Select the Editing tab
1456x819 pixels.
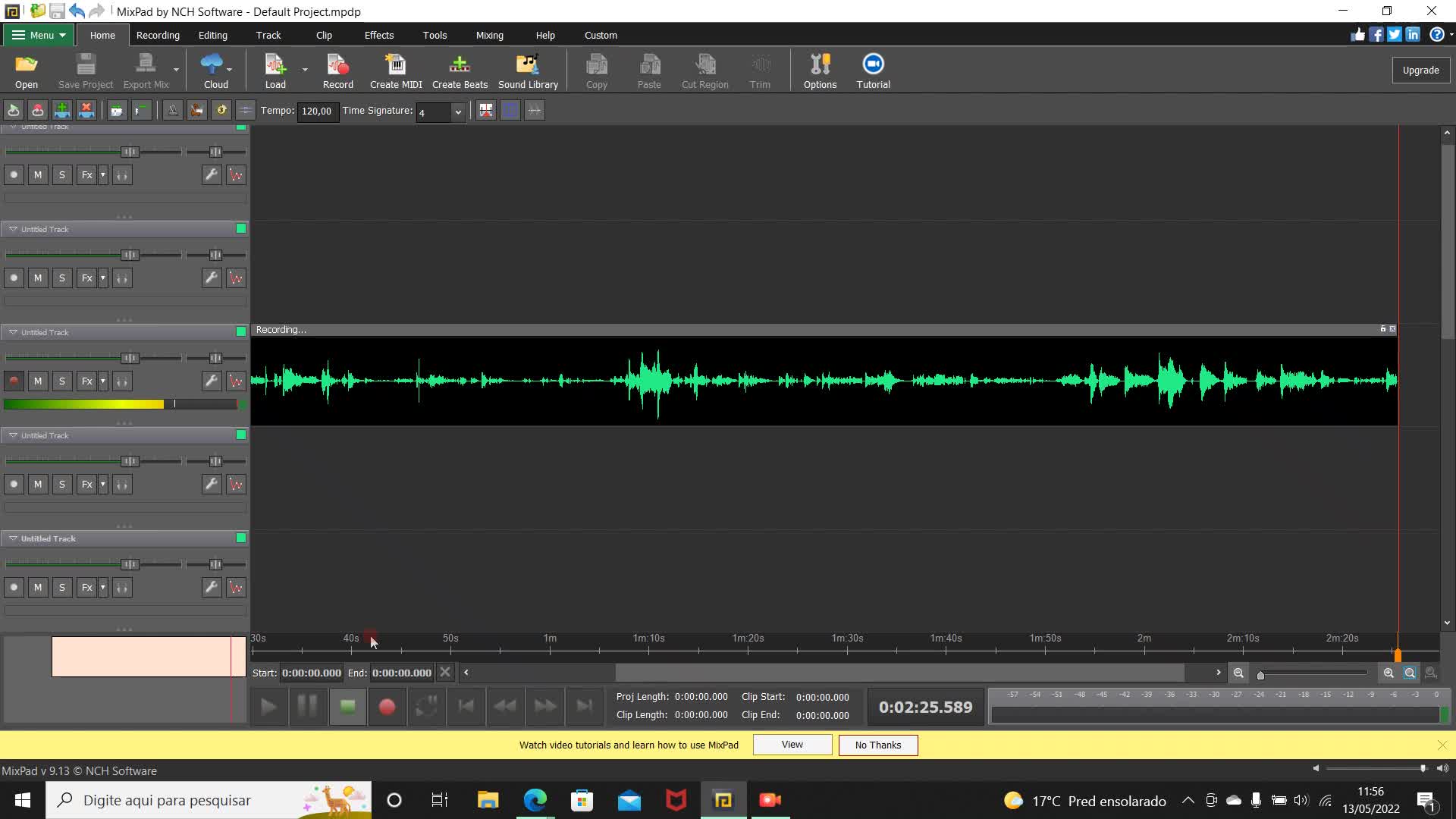(212, 35)
